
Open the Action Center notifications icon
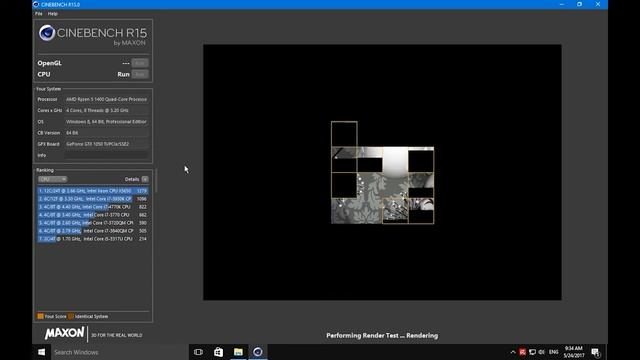tap(596, 352)
